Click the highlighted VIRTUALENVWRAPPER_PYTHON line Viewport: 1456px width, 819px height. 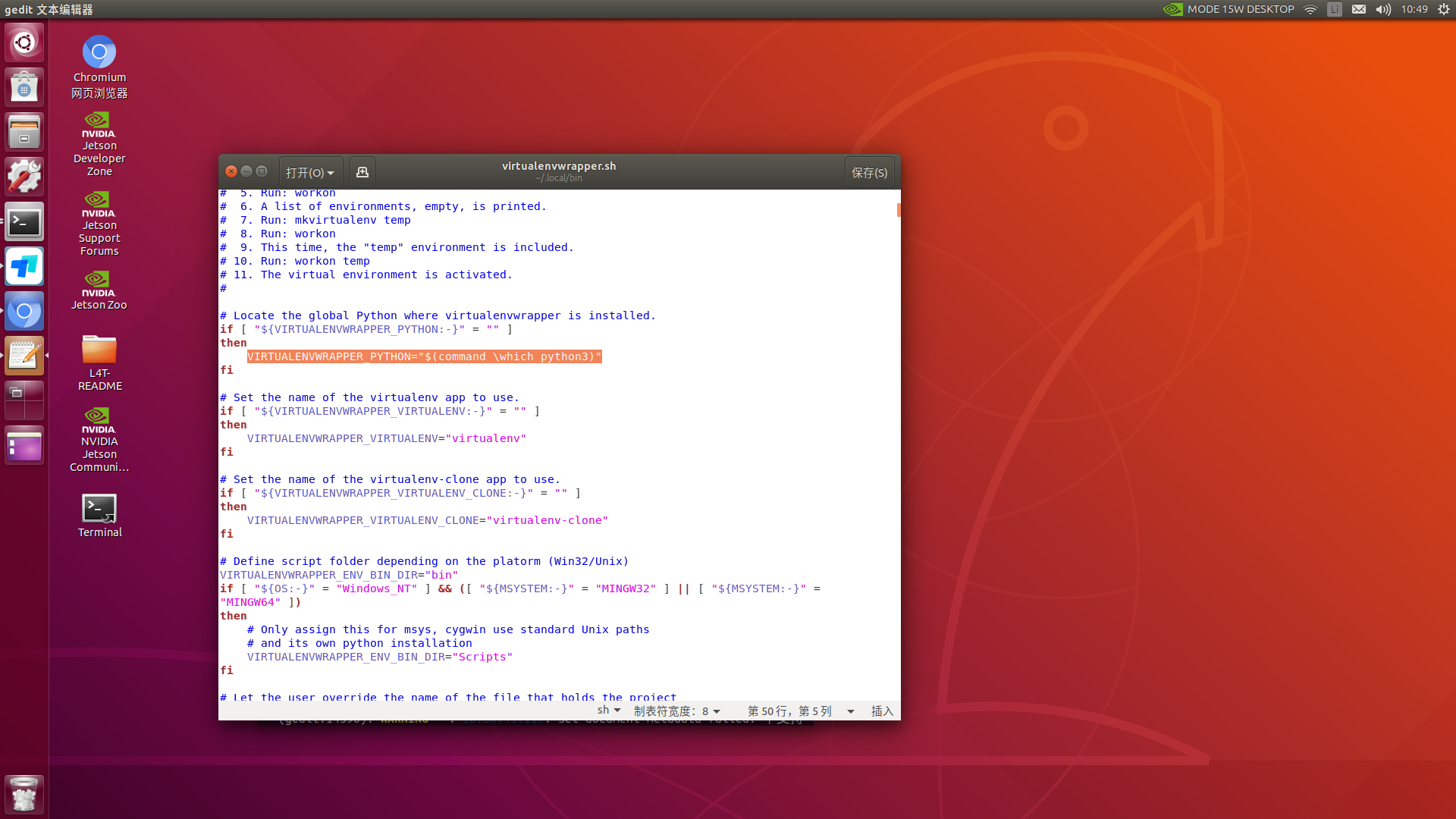click(x=424, y=356)
